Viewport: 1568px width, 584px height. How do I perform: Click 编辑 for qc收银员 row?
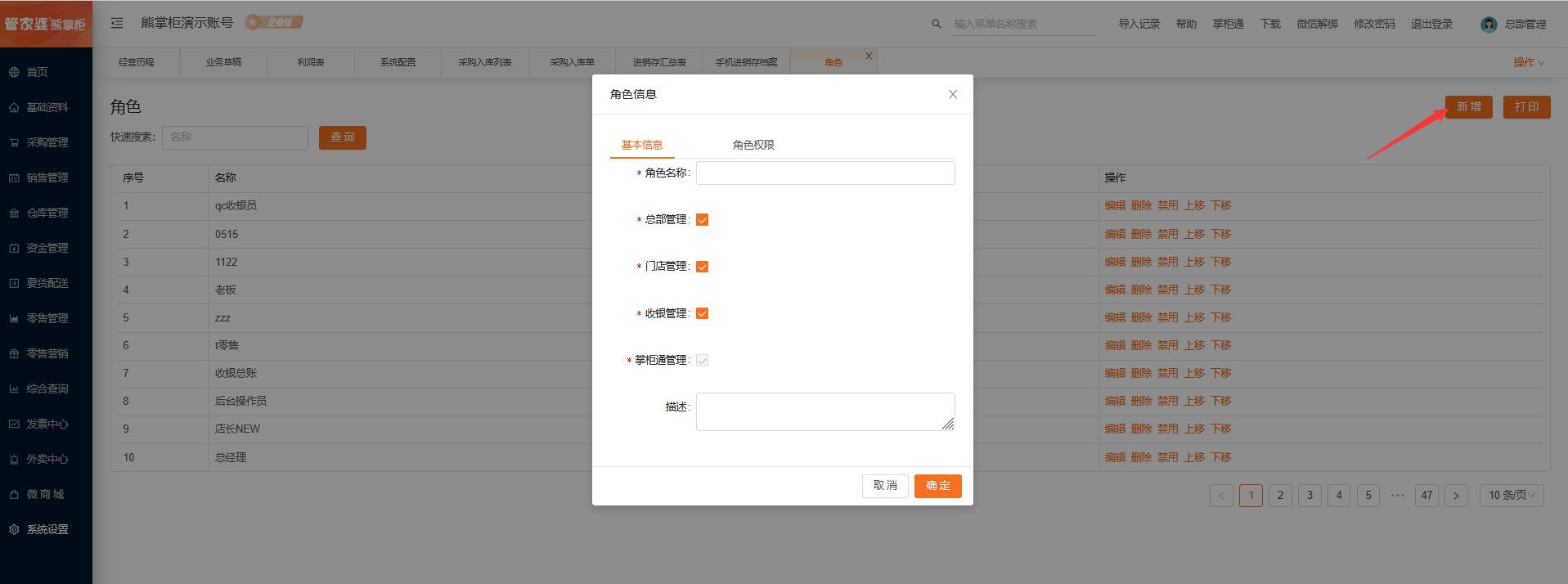[1115, 206]
